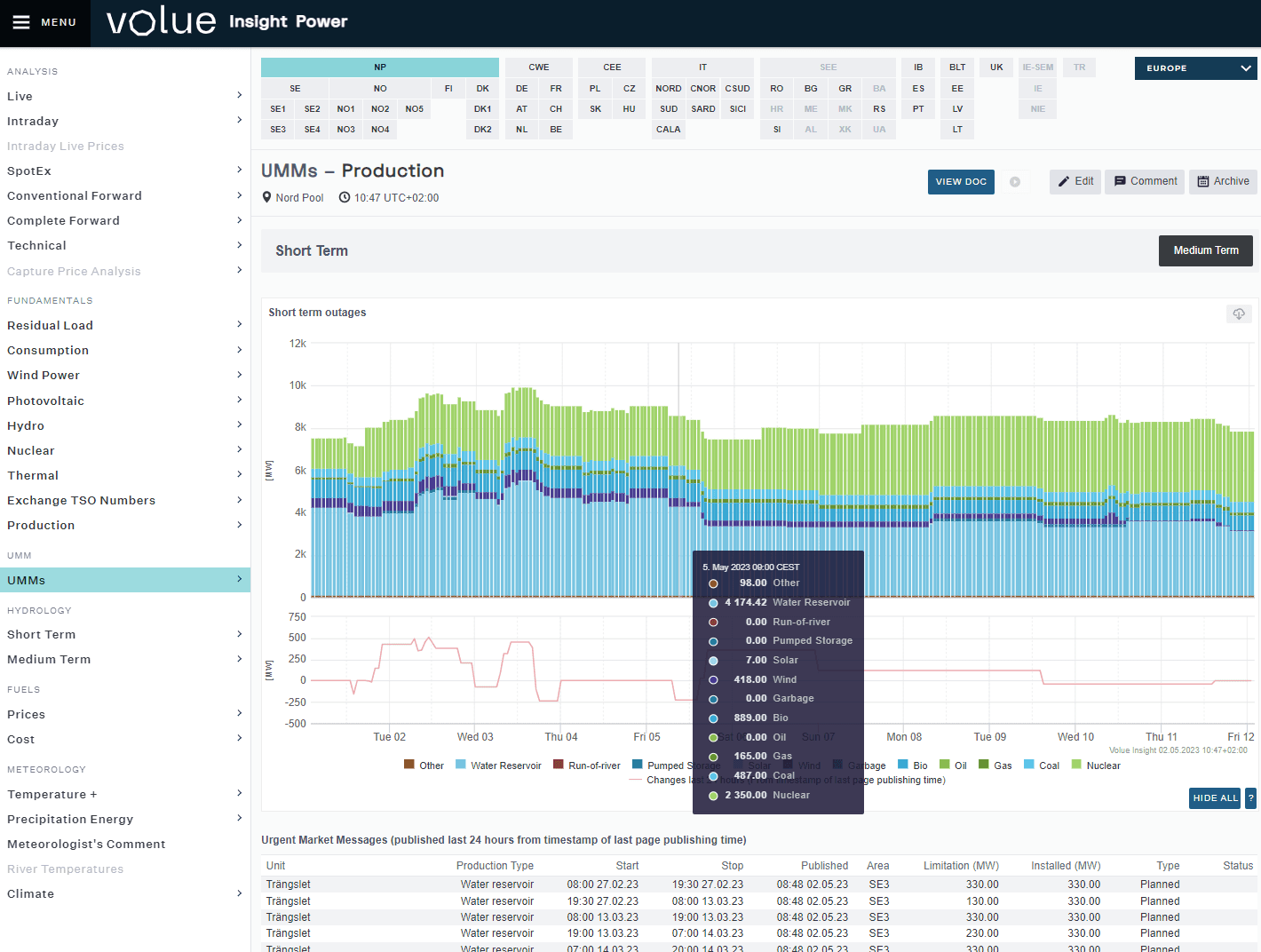Open the Comment button
Screen dimensions: 1261x952
(x=1144, y=181)
